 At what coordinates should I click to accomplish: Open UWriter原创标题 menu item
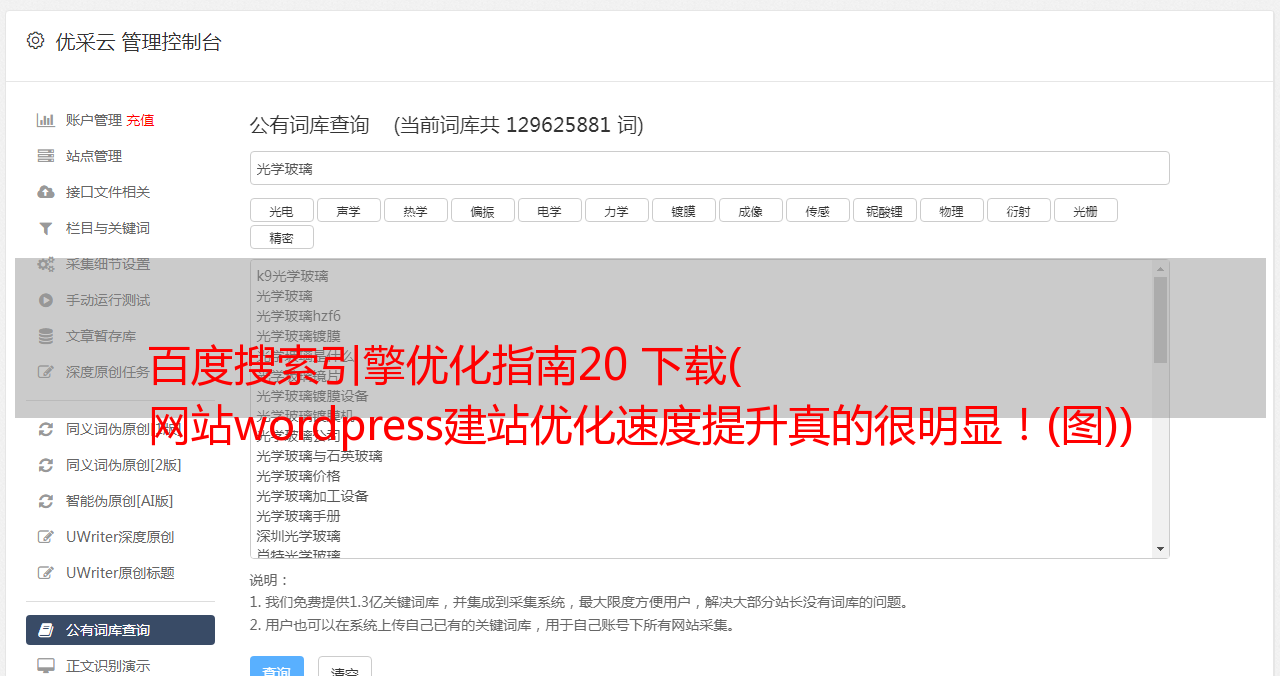pyautogui.click(x=120, y=573)
